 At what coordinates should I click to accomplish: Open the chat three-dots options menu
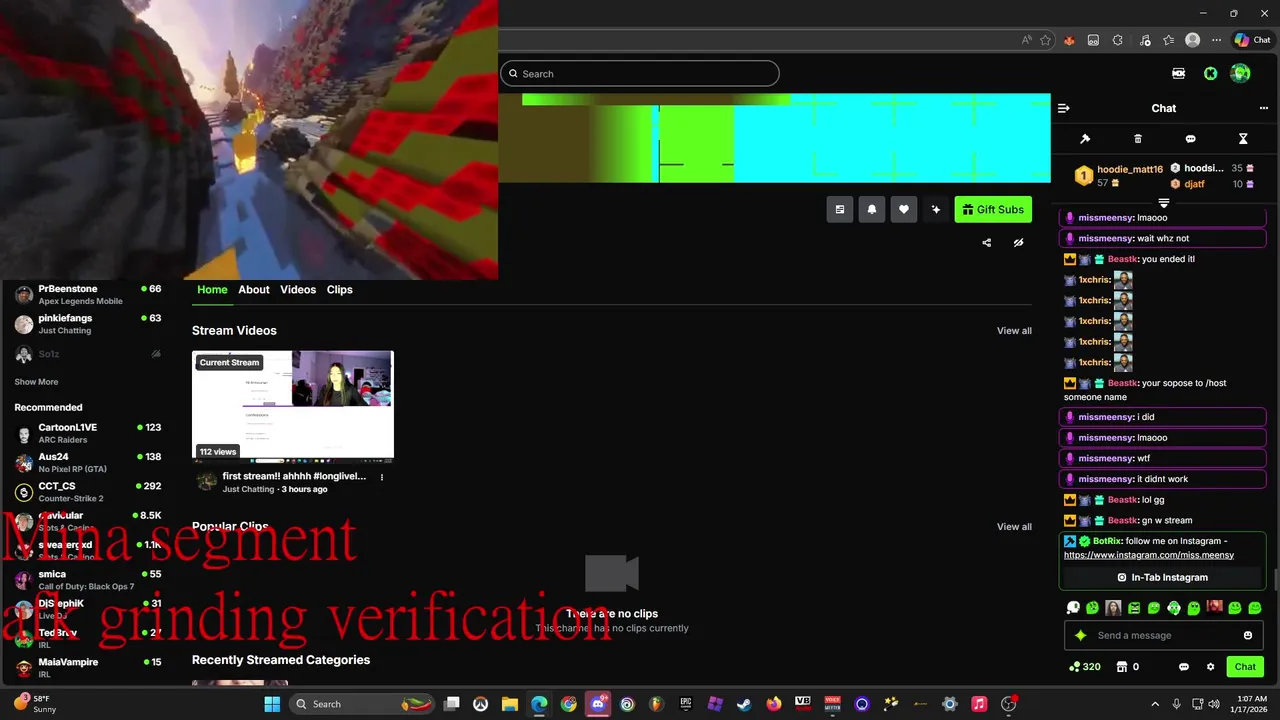[x=1263, y=108]
